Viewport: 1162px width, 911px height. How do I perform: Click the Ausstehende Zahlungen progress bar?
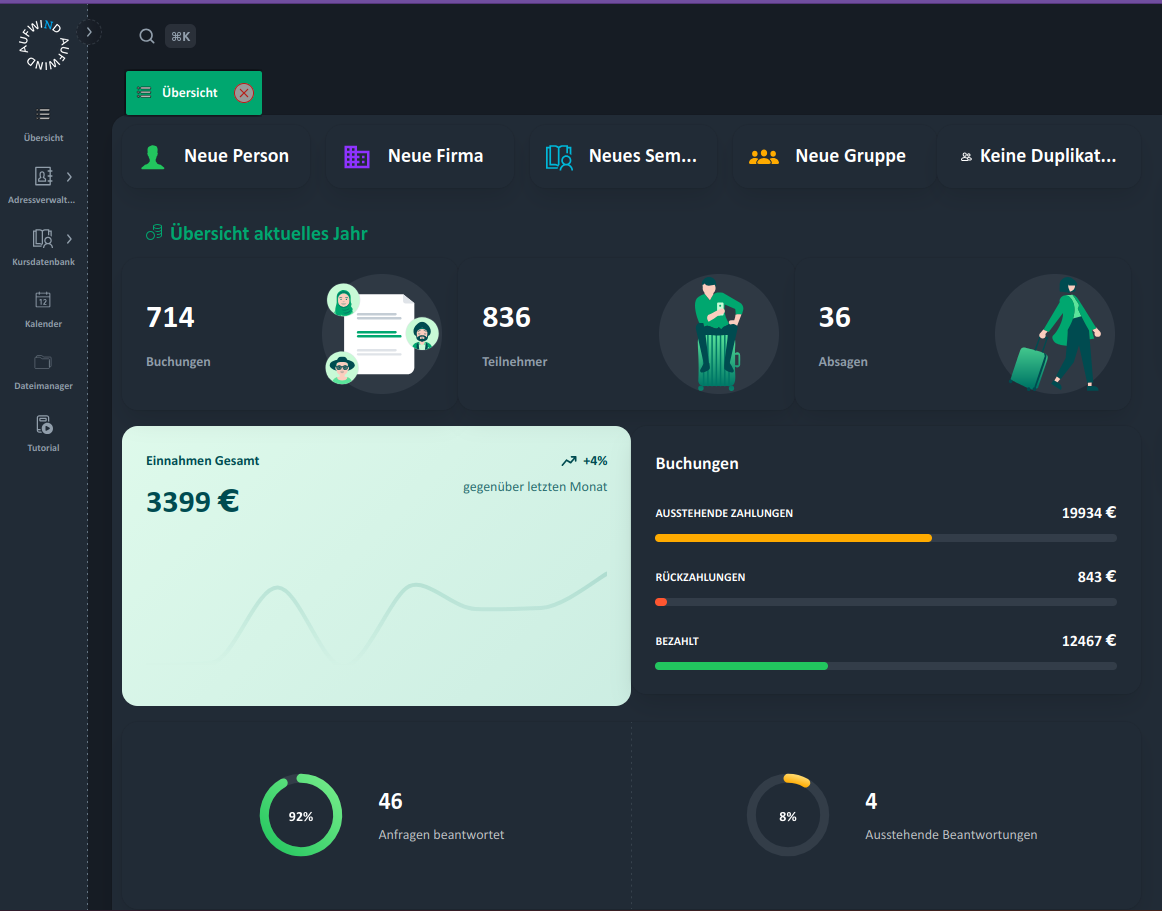tap(885, 538)
